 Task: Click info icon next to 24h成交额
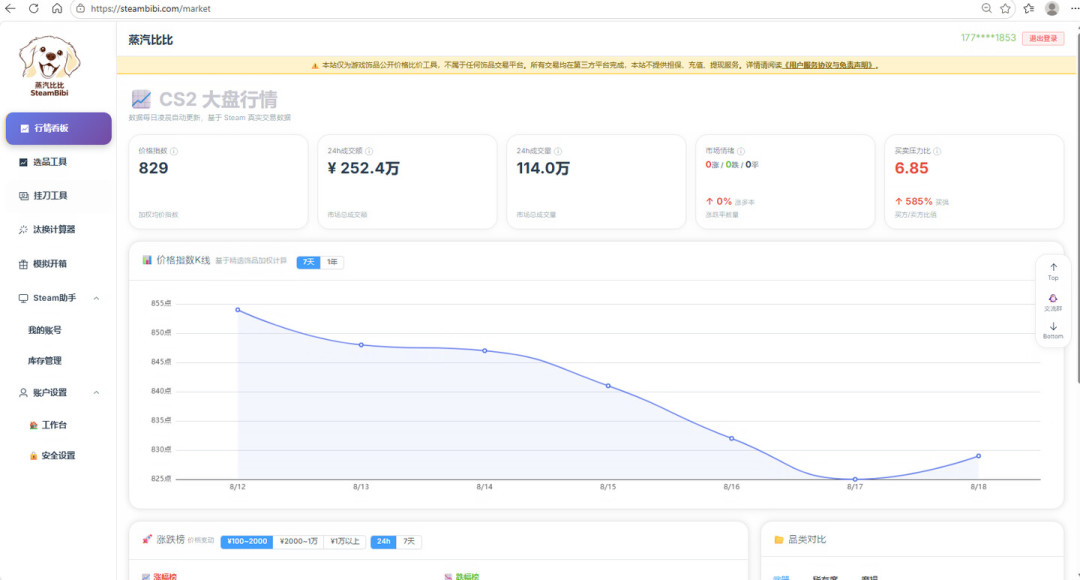[x=369, y=151]
